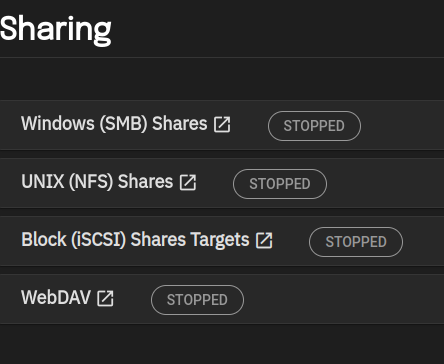Viewport: 444px width, 364px height.
Task: Select the Block (iSCSI) Shares Targets title
Action: pyautogui.click(x=135, y=240)
